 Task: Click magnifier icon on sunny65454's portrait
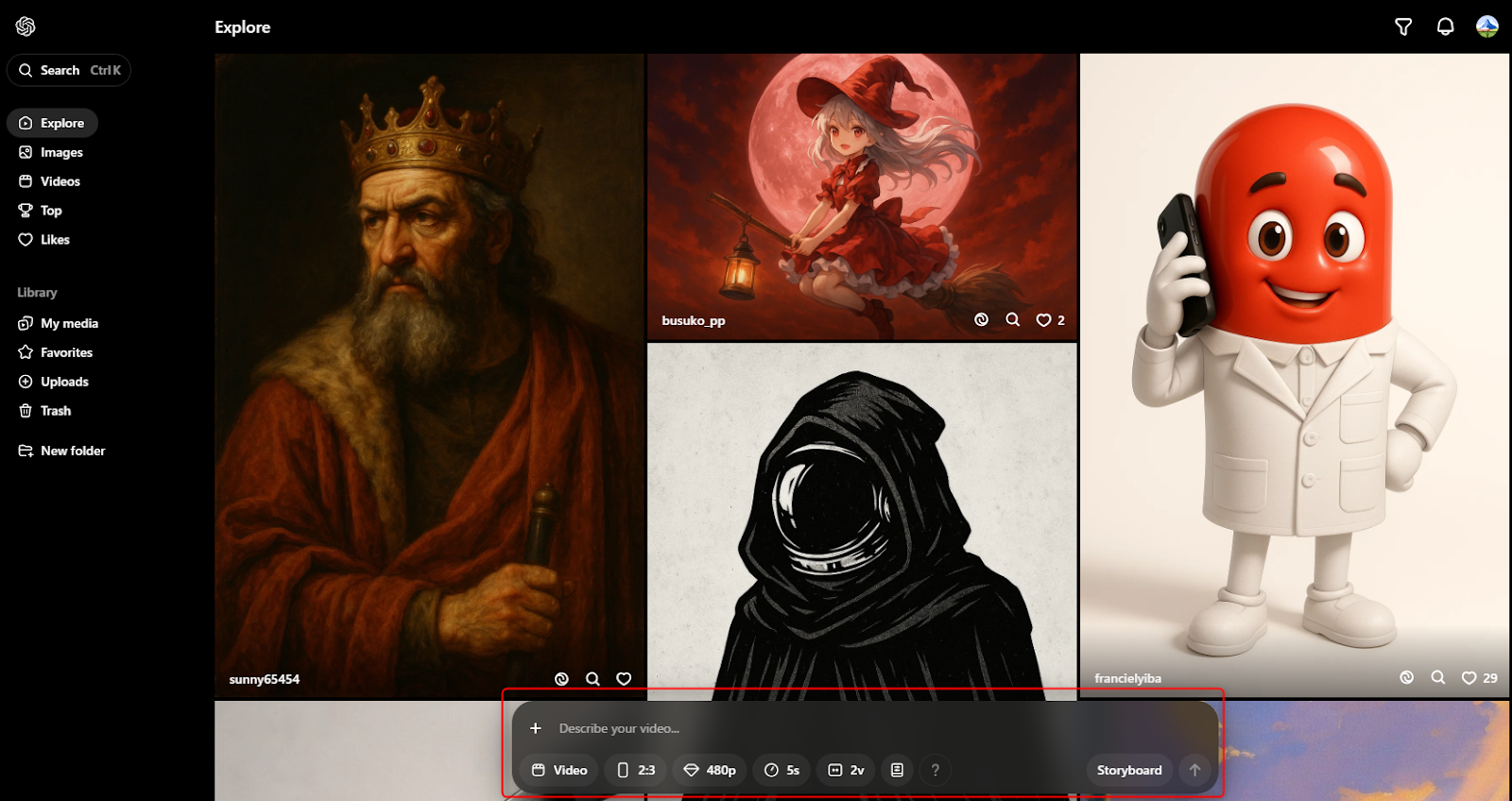point(593,678)
